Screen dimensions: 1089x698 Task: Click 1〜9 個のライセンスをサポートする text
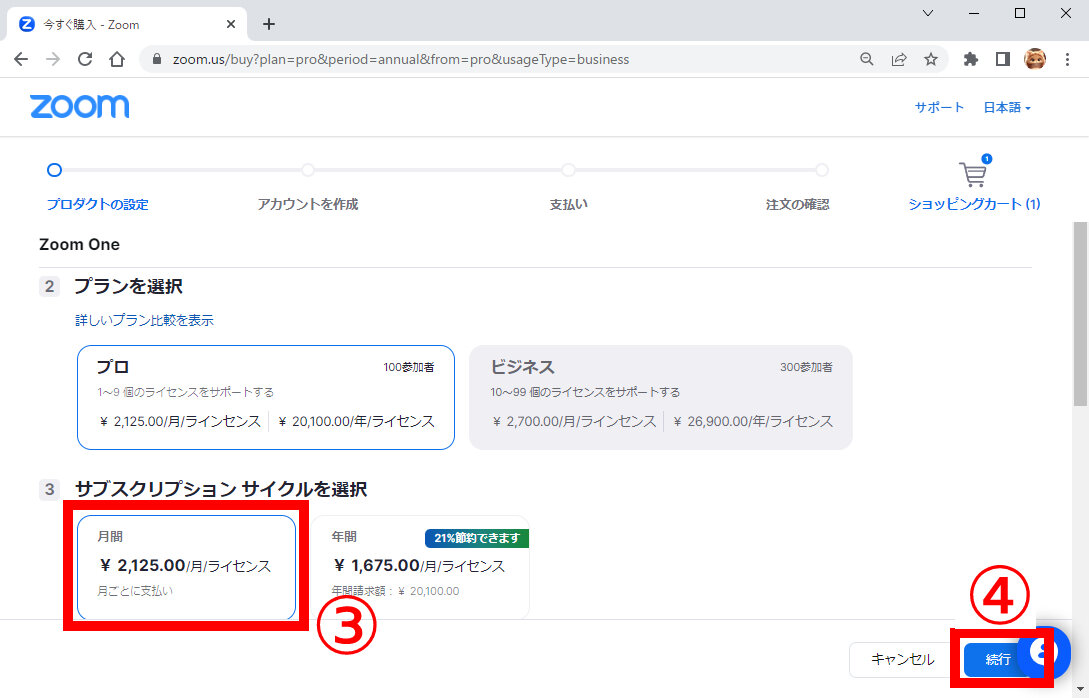(x=185, y=392)
